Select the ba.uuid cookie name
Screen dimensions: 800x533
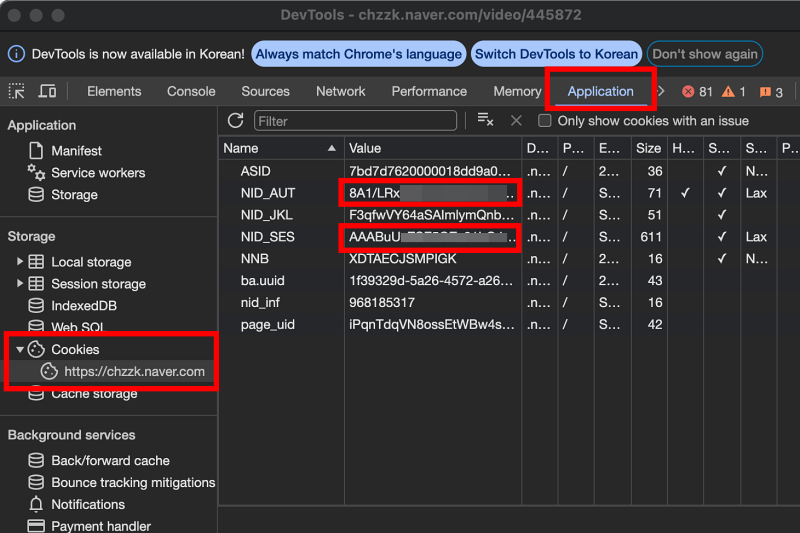263,281
